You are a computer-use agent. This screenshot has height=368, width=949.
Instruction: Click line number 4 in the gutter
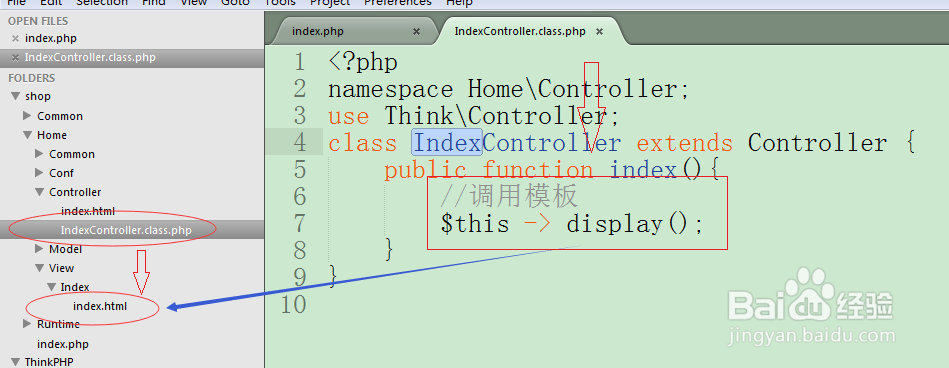299,143
